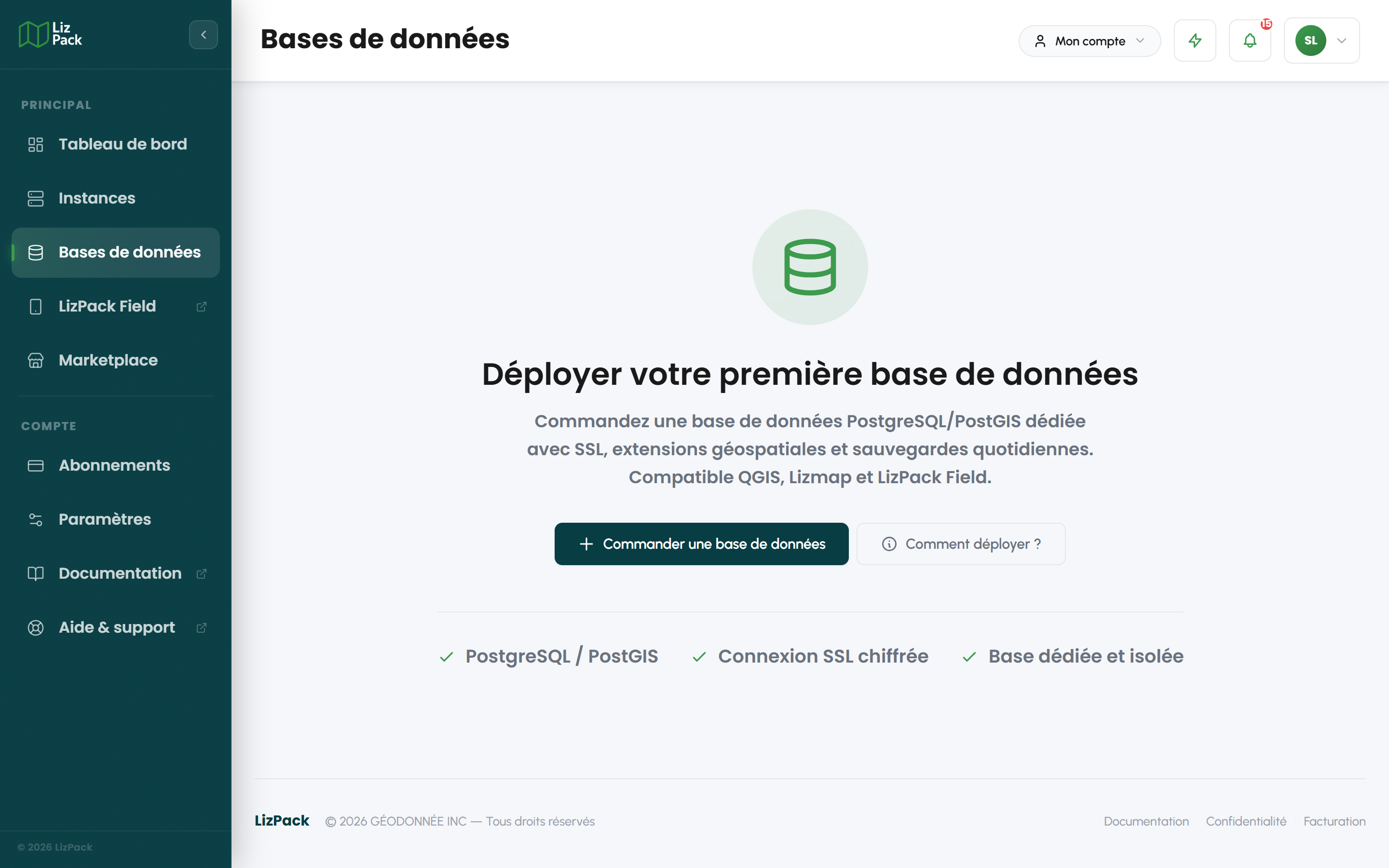Click the Paramètres sliders icon

coord(36,519)
